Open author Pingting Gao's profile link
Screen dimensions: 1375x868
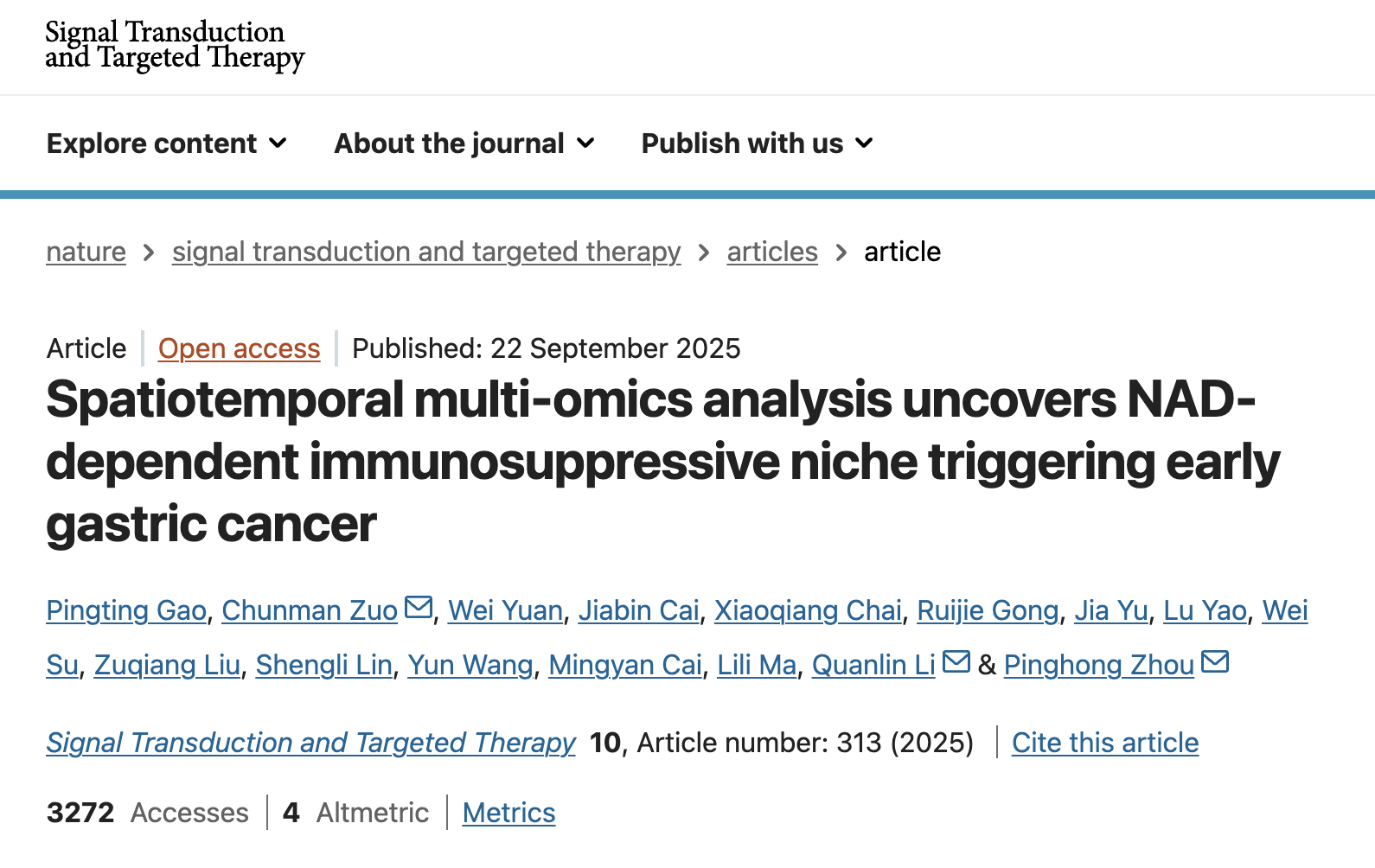[126, 610]
